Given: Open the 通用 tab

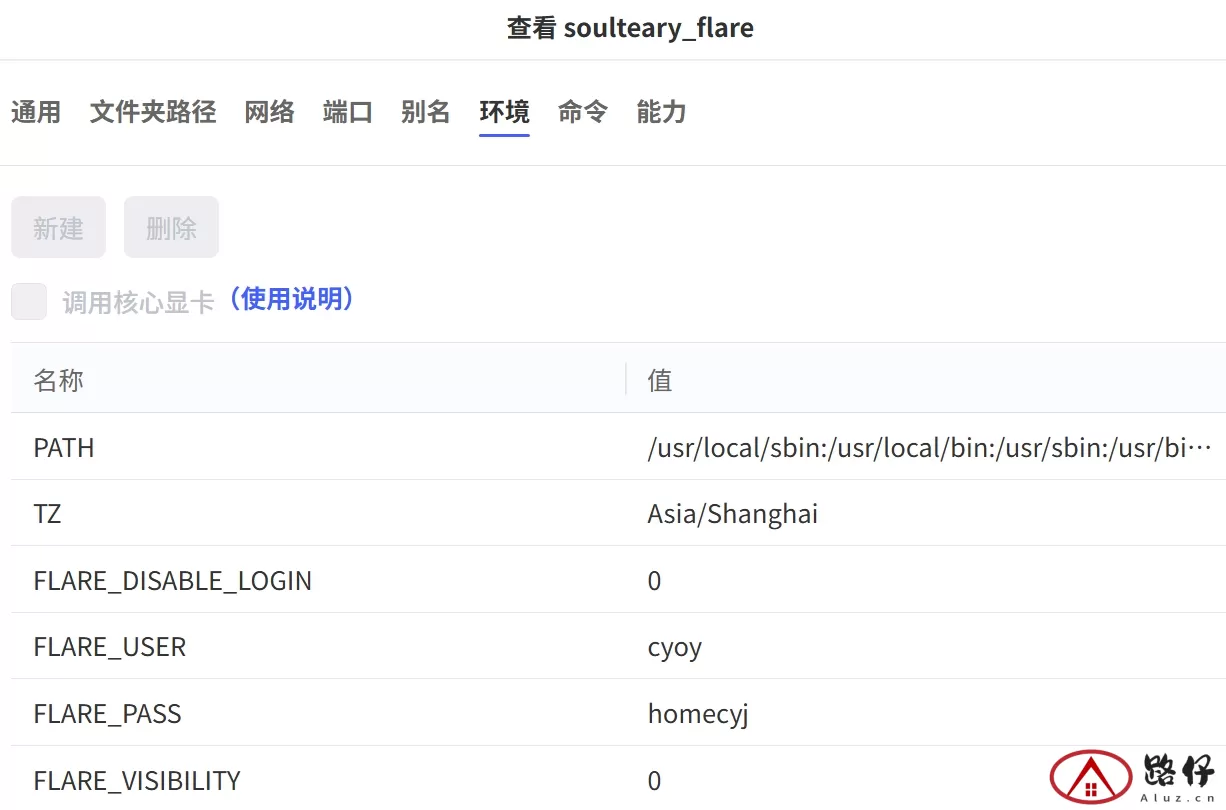Looking at the screenshot, I should 36,112.
